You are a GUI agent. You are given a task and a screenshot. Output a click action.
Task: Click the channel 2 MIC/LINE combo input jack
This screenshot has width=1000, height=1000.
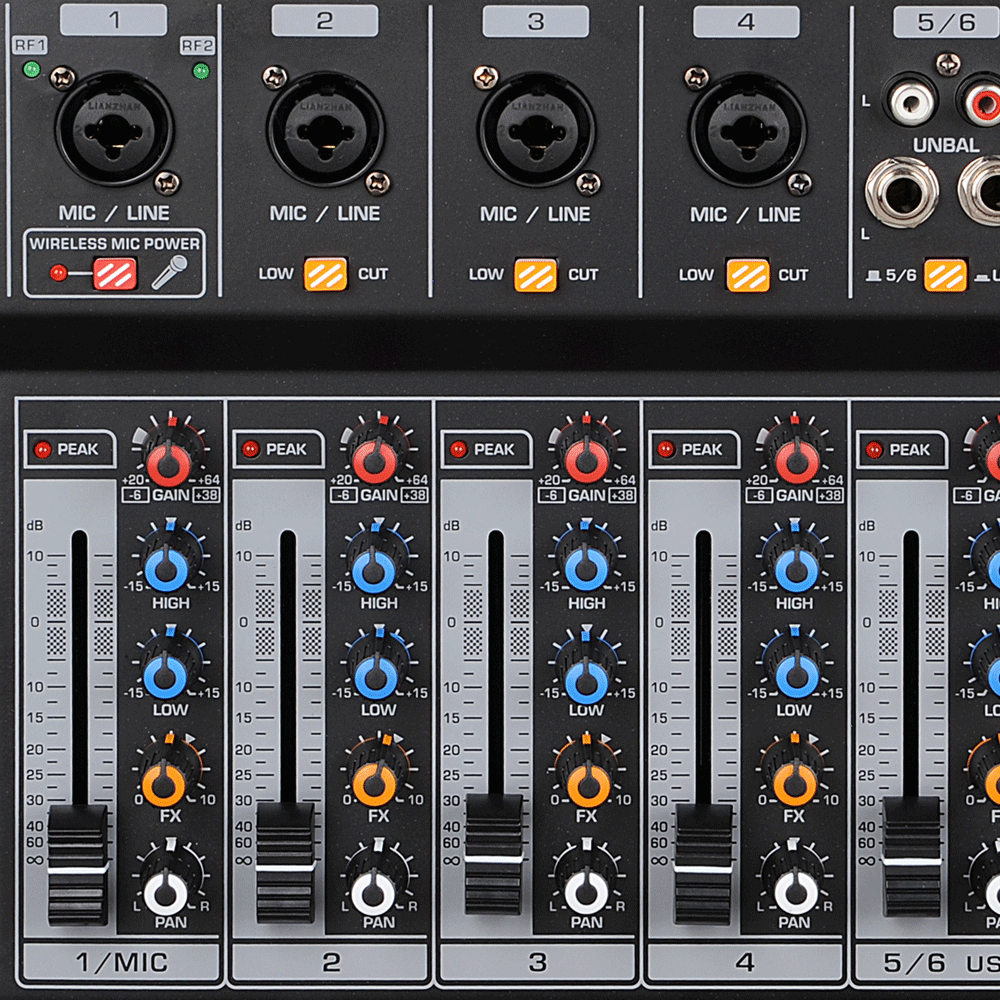pos(325,131)
